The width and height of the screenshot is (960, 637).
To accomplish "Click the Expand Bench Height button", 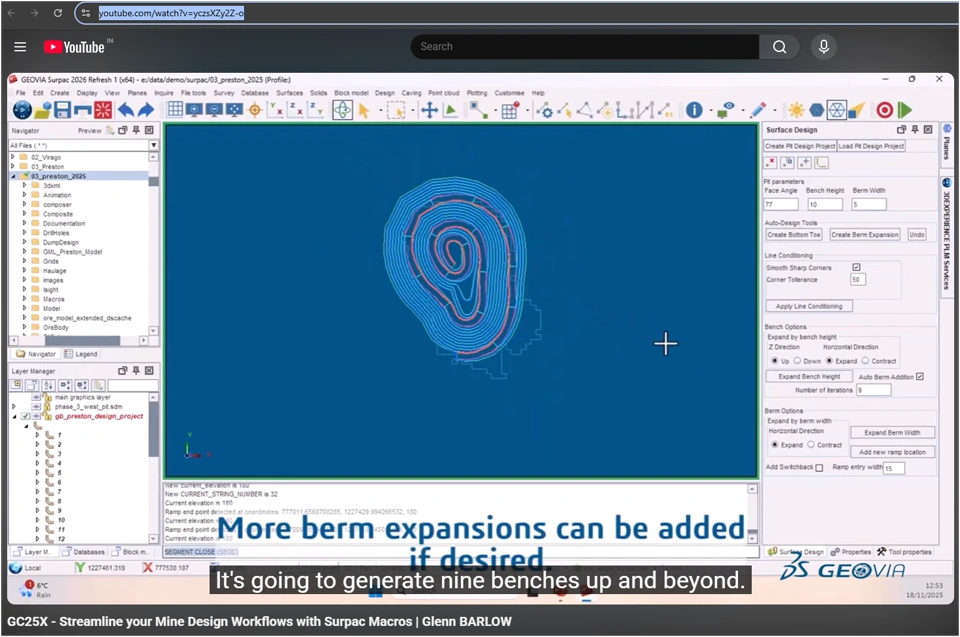I will tap(809, 377).
